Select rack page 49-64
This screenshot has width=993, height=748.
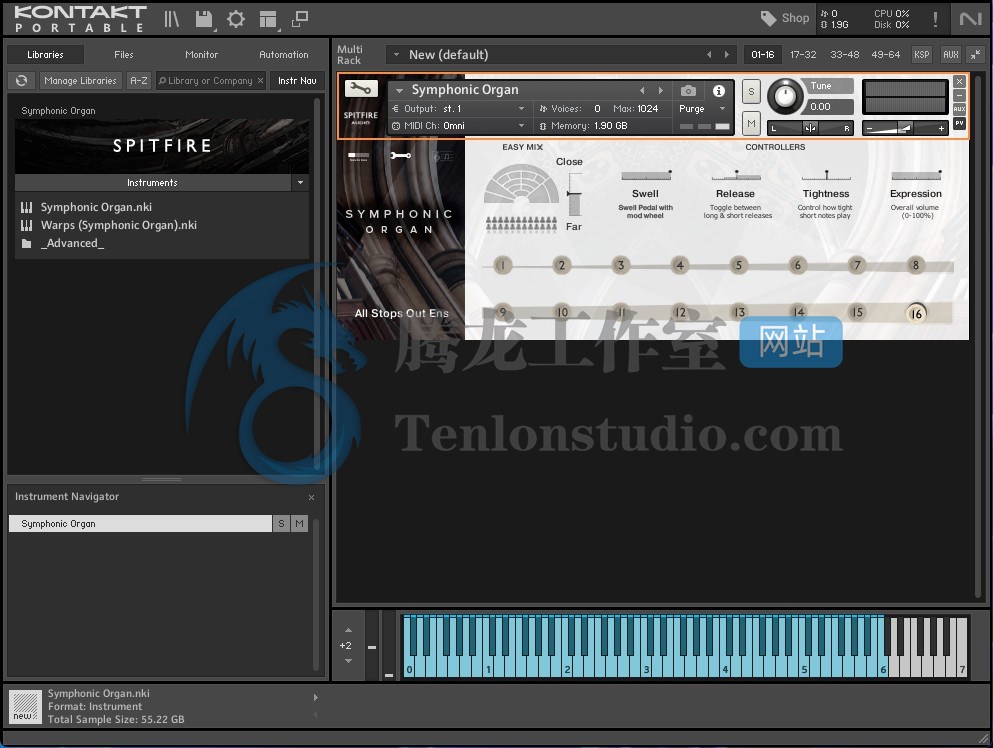pyautogui.click(x=885, y=54)
